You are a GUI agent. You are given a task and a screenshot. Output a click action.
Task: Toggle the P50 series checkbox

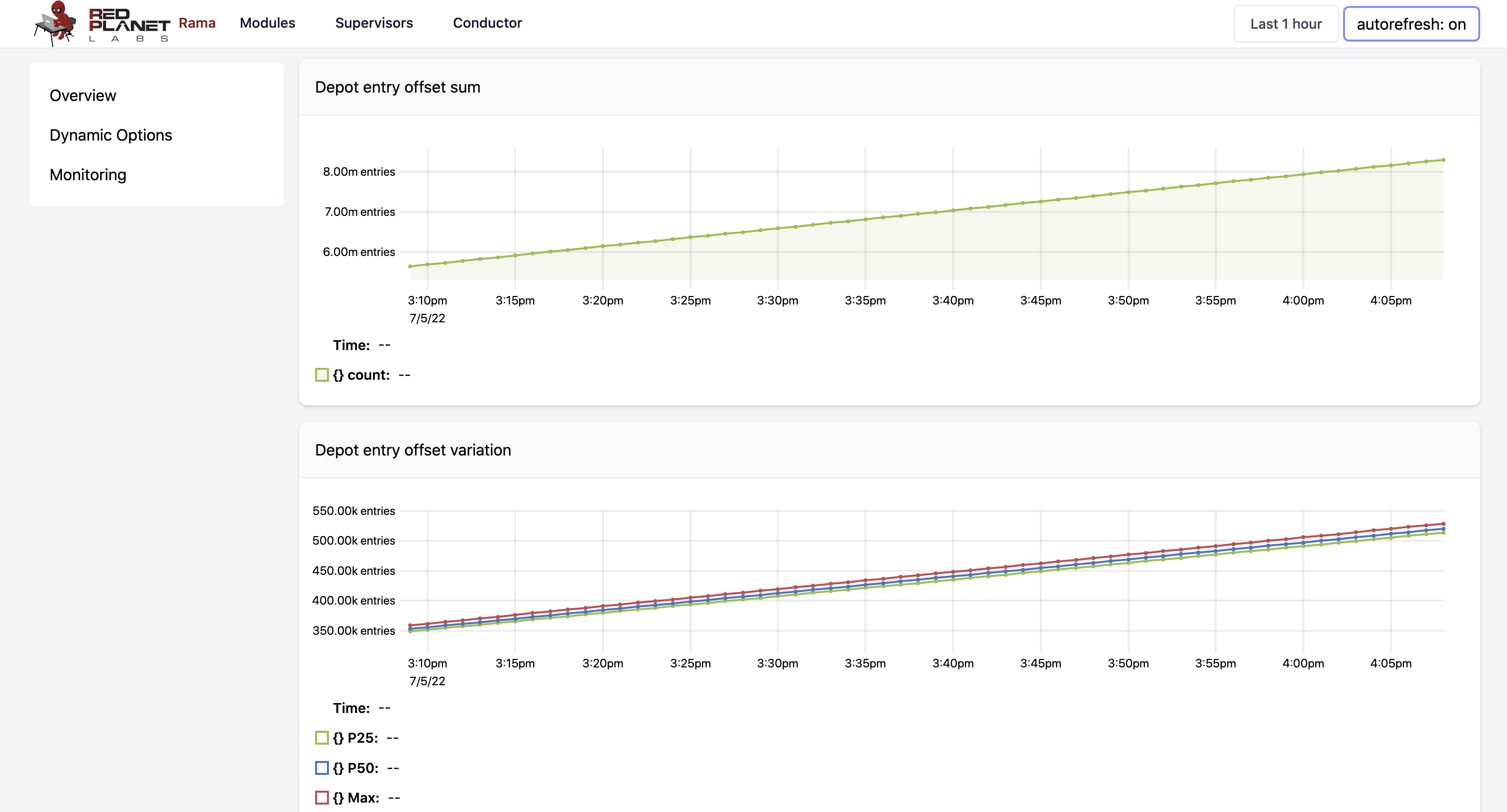(x=322, y=767)
